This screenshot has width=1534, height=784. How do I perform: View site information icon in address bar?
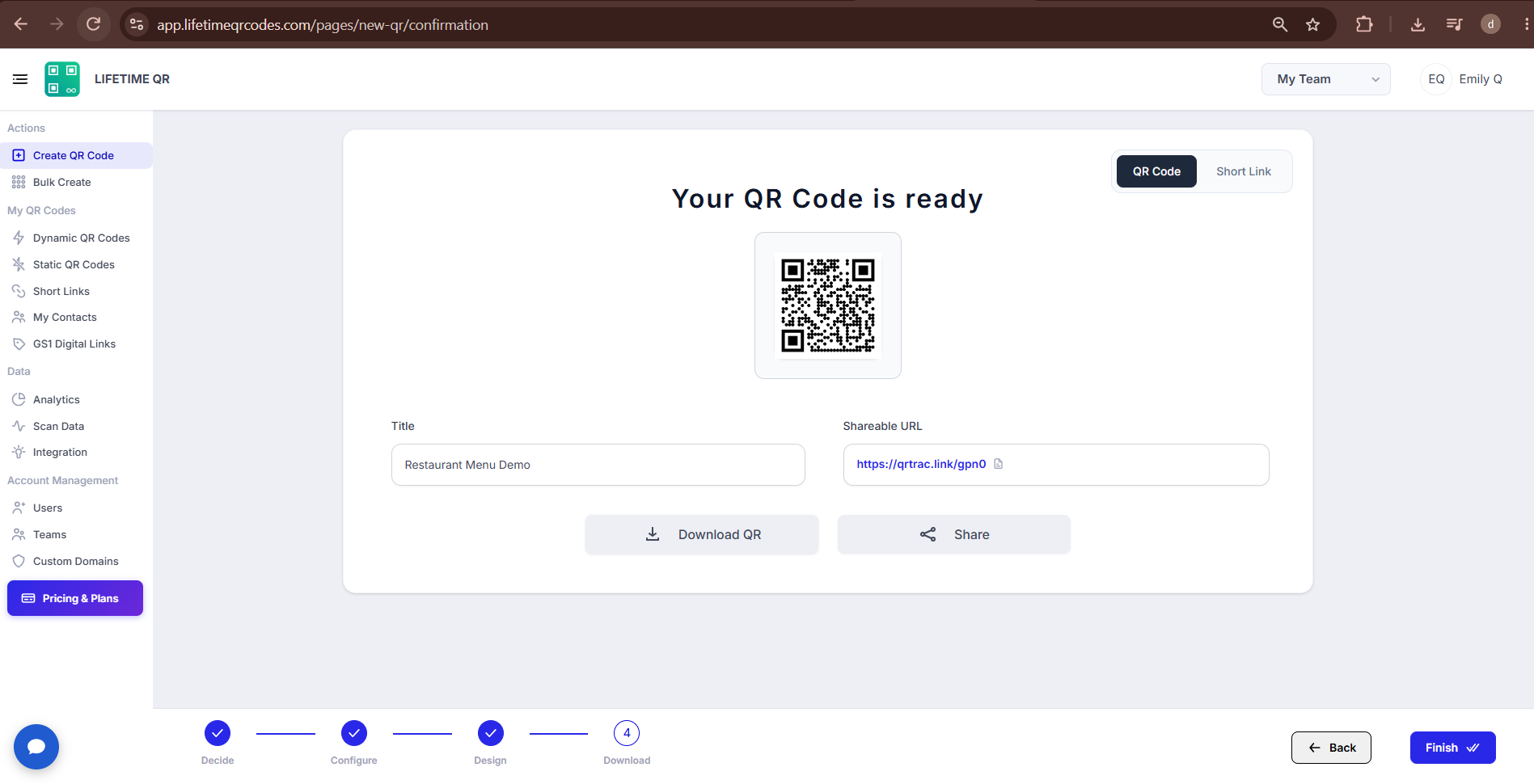tap(137, 24)
